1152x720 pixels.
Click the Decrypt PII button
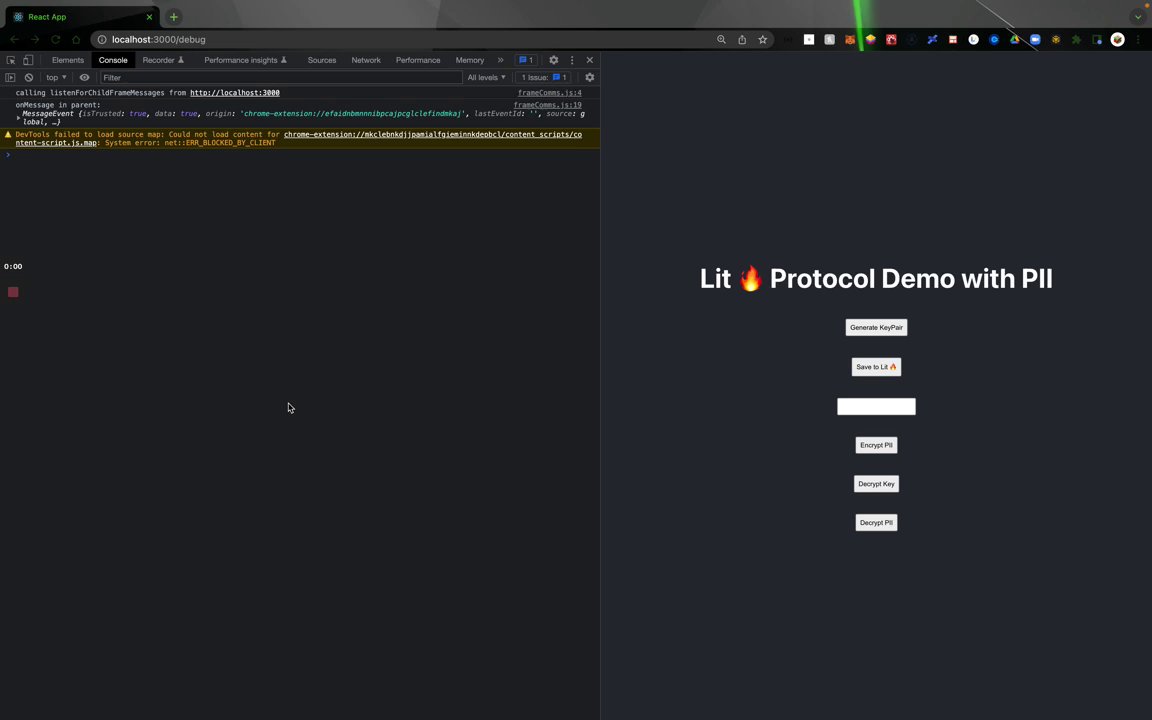(x=876, y=523)
